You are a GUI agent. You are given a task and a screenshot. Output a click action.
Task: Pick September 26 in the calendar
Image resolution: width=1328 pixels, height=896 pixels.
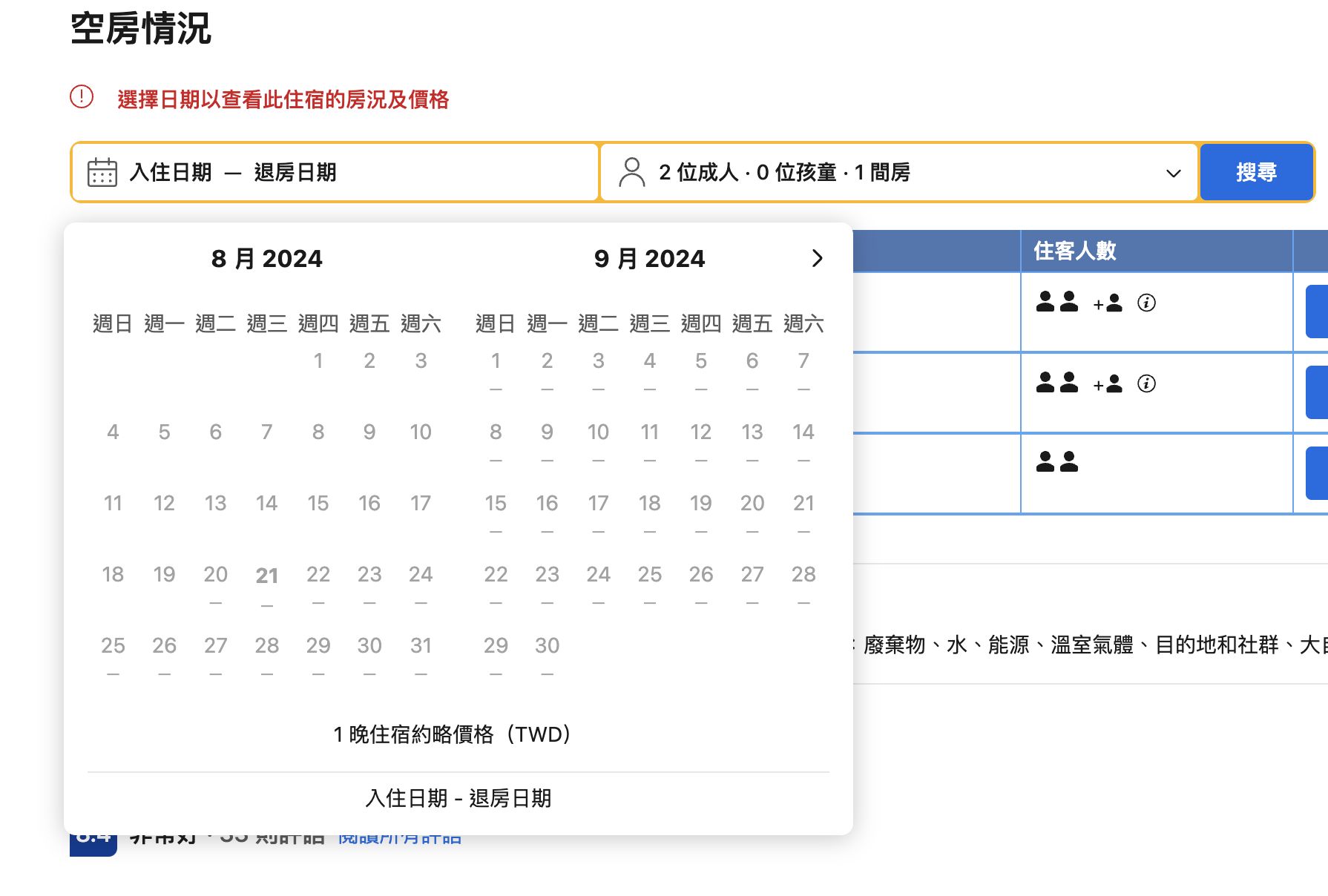[701, 584]
